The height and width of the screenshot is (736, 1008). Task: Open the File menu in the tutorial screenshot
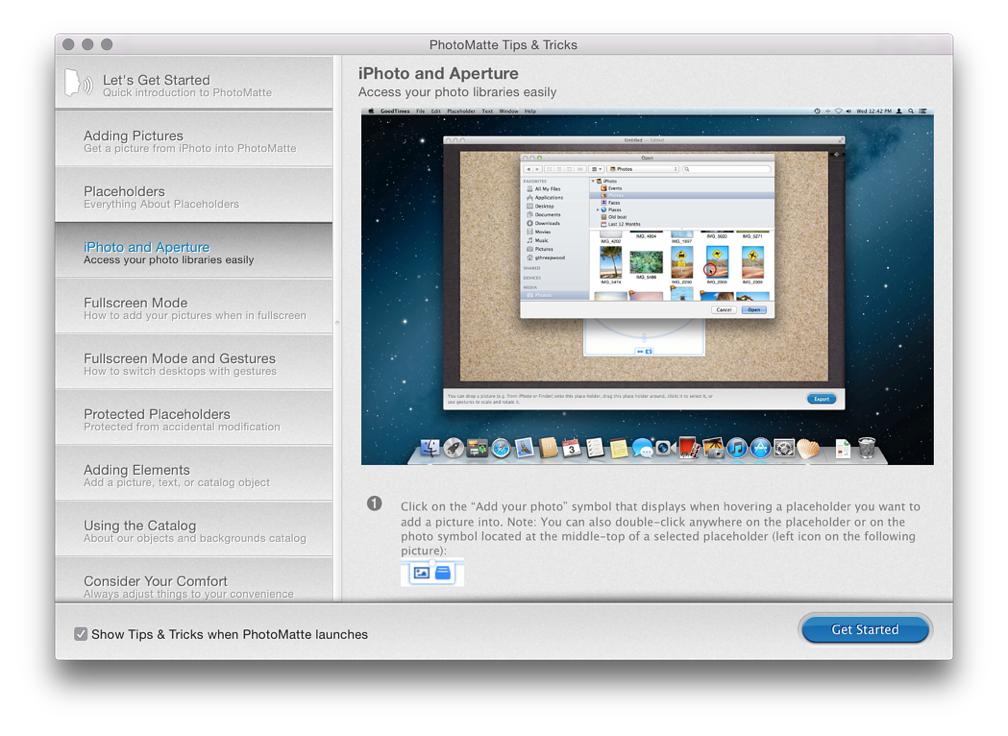click(420, 111)
